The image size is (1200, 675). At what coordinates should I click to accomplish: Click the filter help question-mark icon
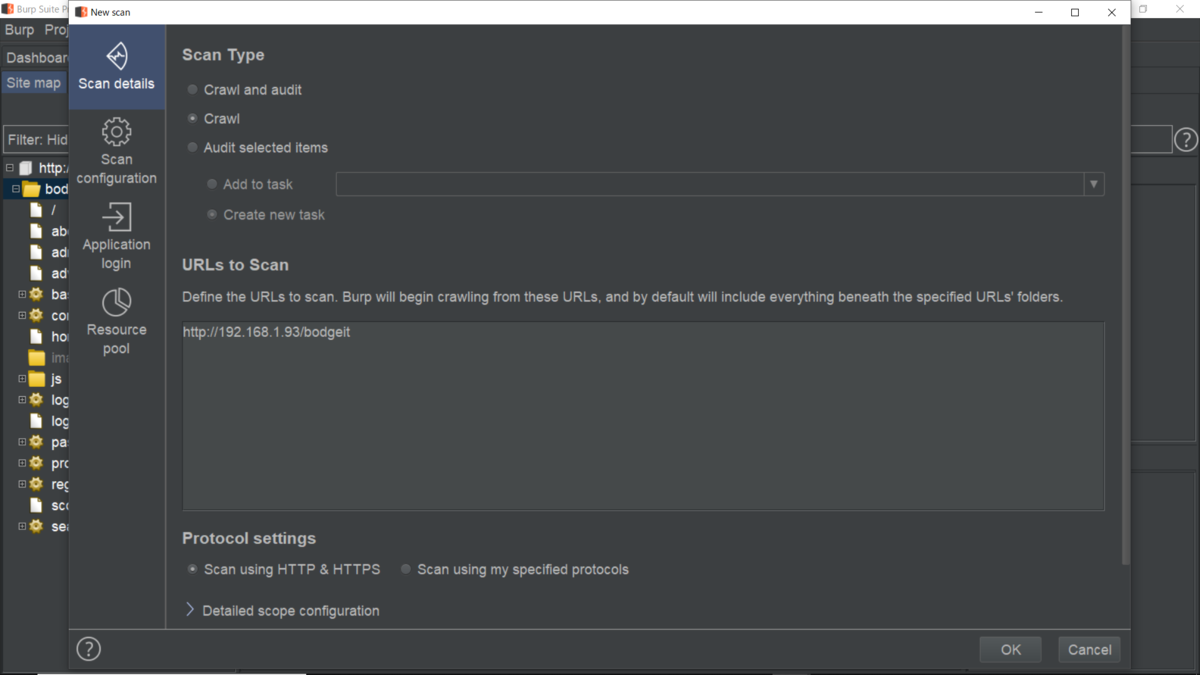pos(1185,140)
